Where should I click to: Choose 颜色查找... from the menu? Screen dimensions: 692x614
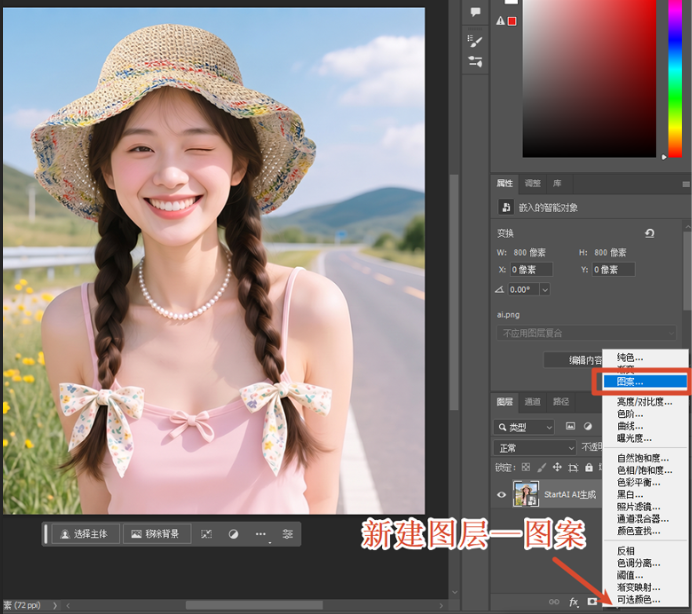pyautogui.click(x=645, y=531)
